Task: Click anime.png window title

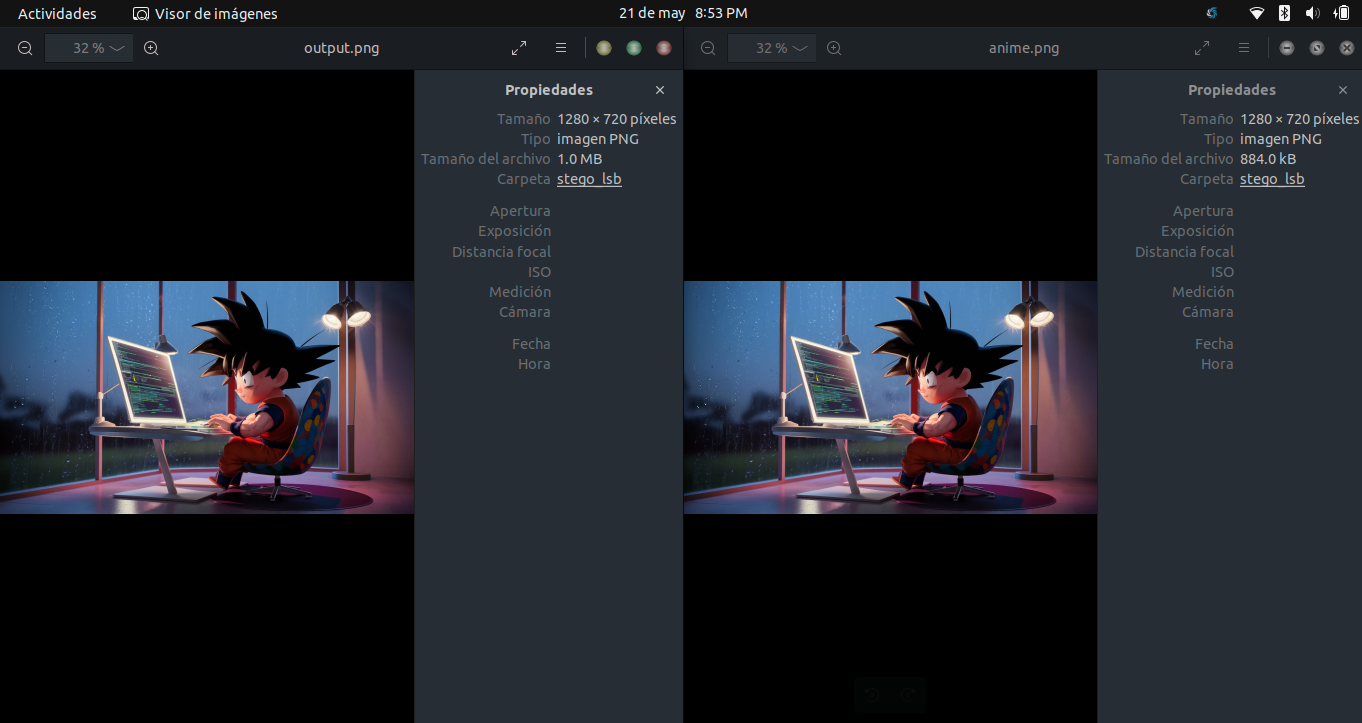Action: tap(1024, 48)
